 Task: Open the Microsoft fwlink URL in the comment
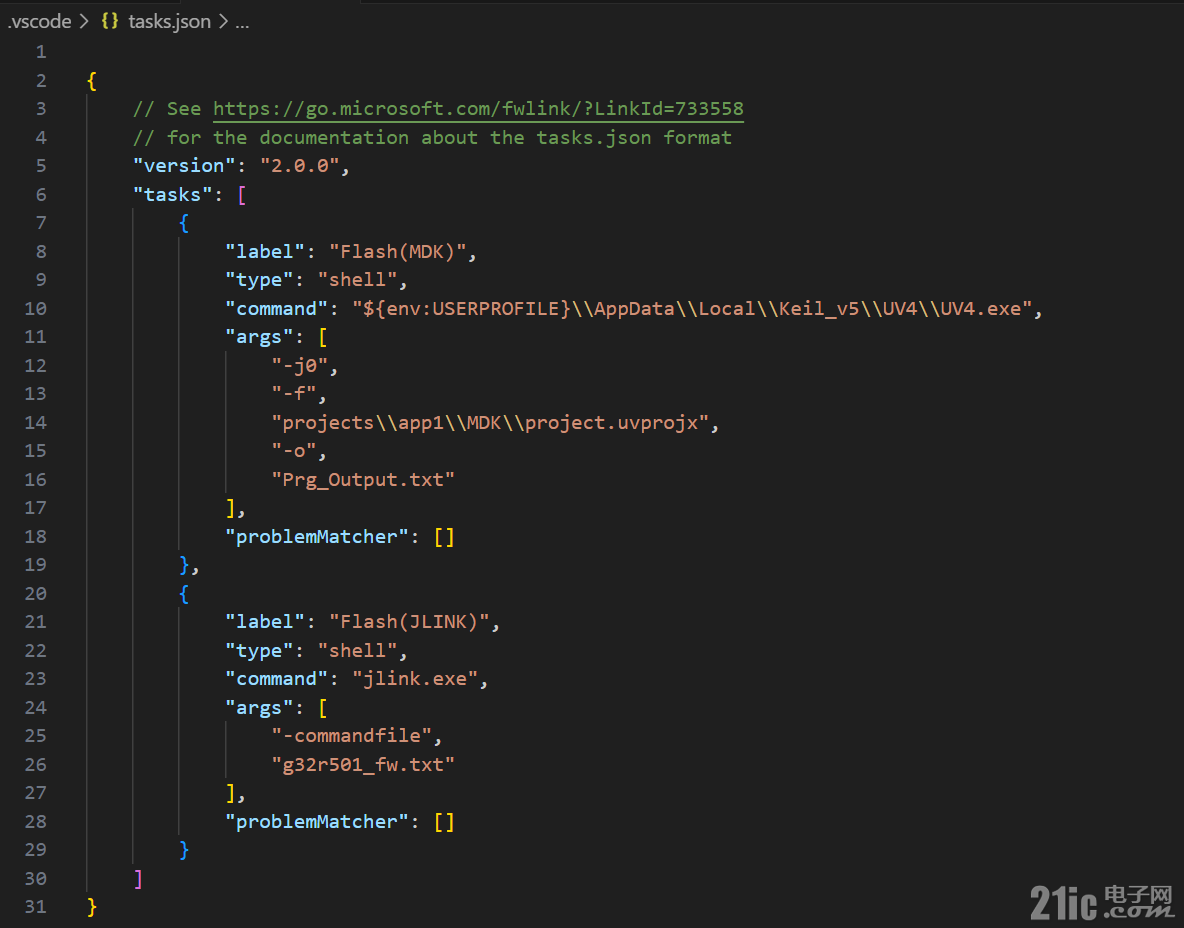pos(478,109)
